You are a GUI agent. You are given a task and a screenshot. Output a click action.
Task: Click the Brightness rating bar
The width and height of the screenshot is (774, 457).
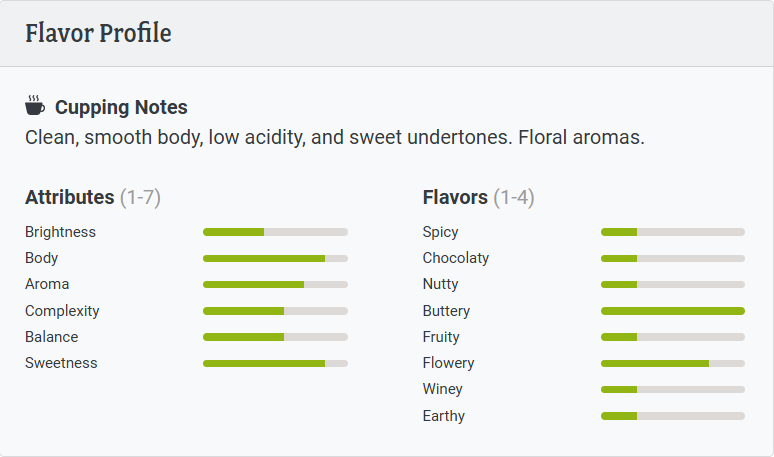point(275,232)
